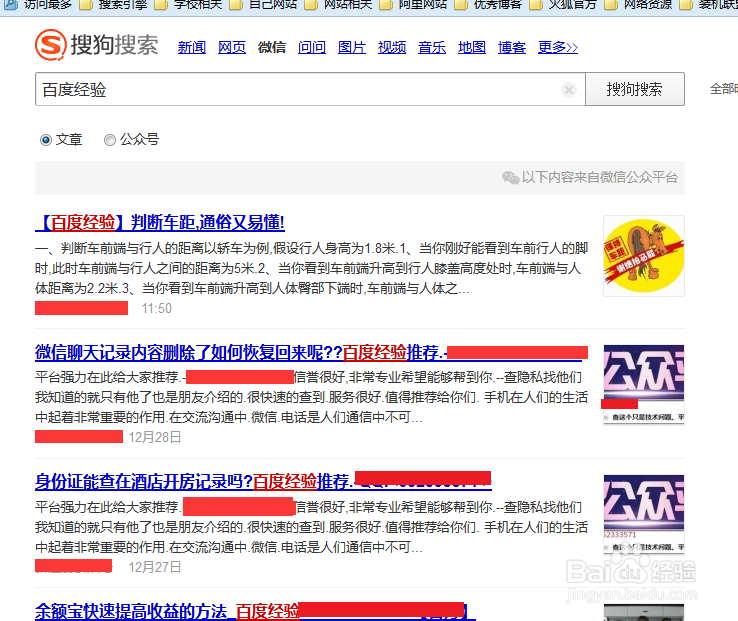Expand the 更多>> categories link
This screenshot has width=738, height=621.
tap(558, 48)
